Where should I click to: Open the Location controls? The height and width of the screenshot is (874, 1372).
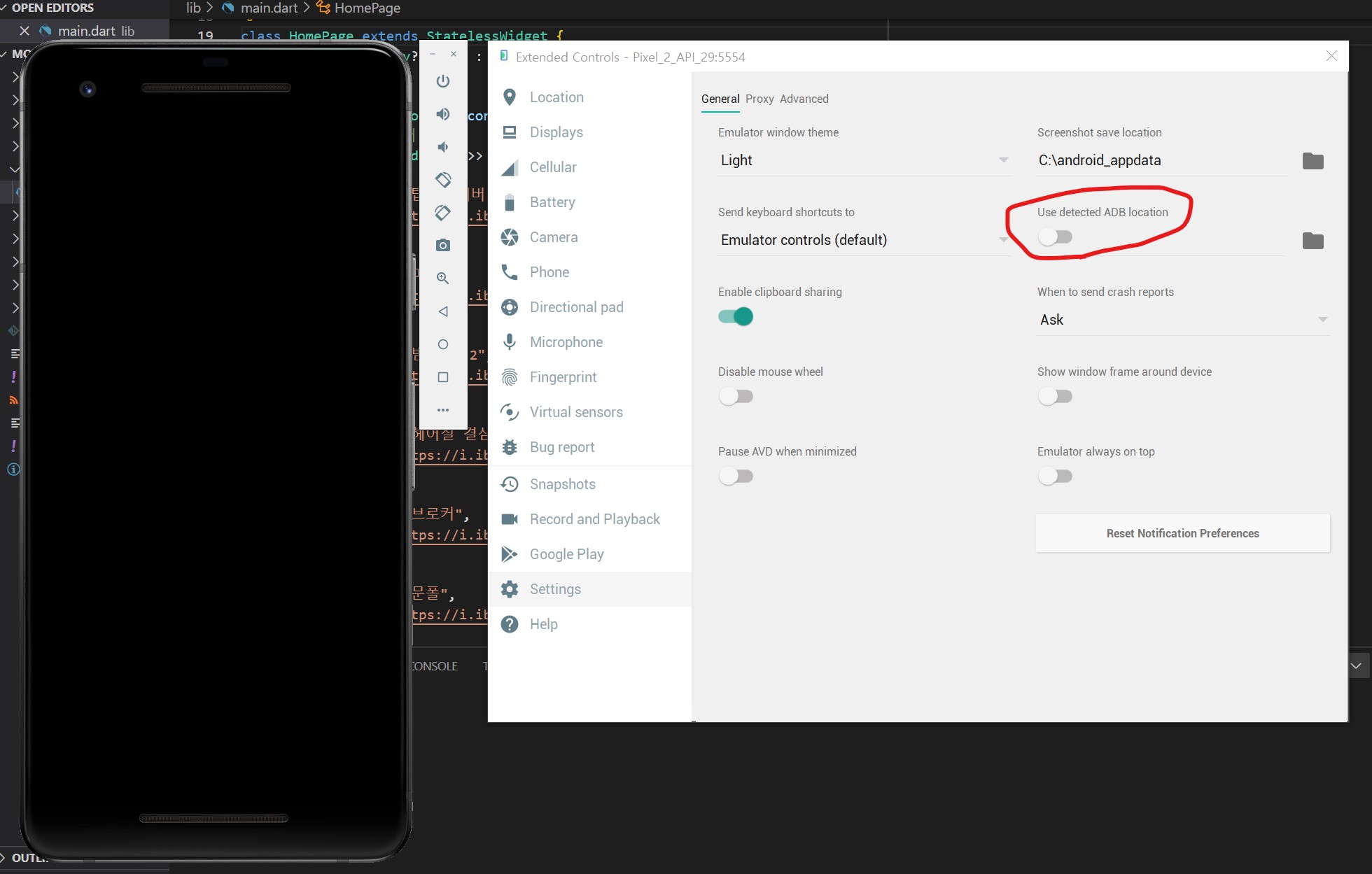589,97
